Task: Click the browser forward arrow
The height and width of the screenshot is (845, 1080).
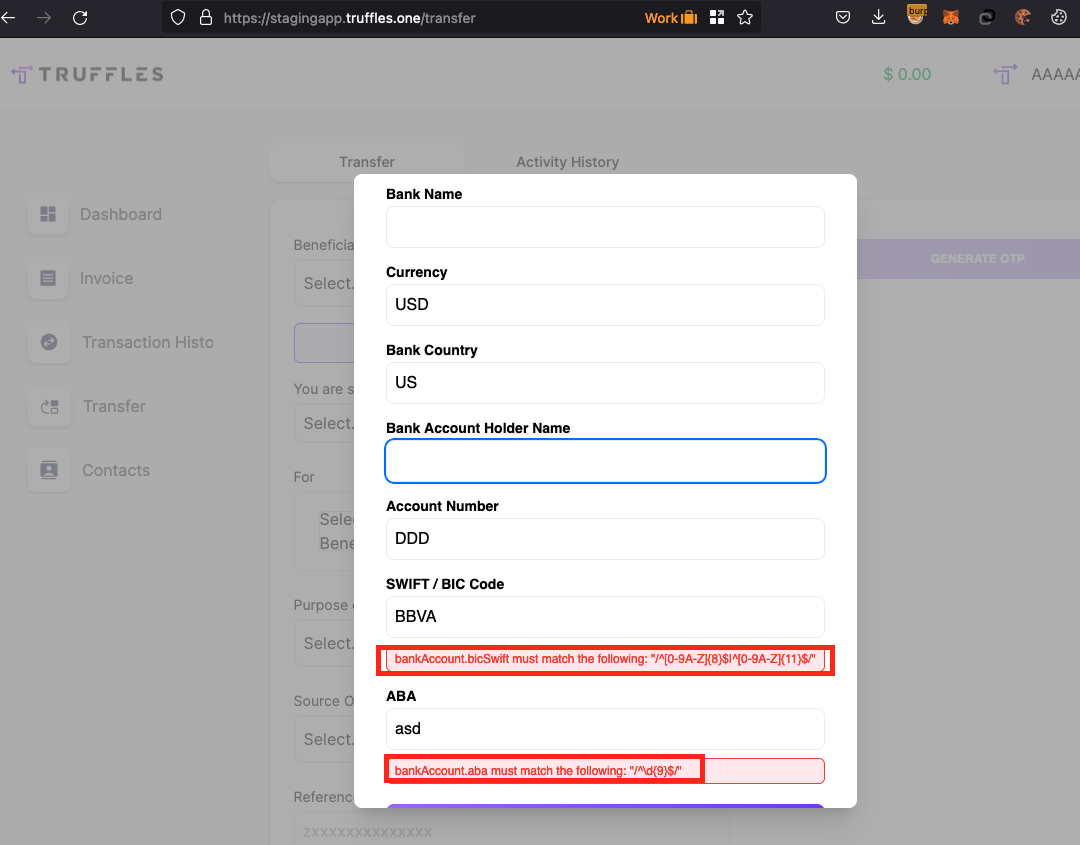Action: [x=44, y=18]
